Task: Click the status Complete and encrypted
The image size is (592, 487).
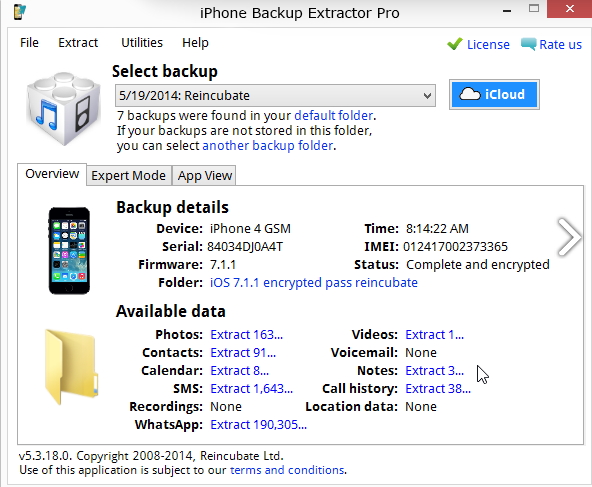Action: point(478,265)
